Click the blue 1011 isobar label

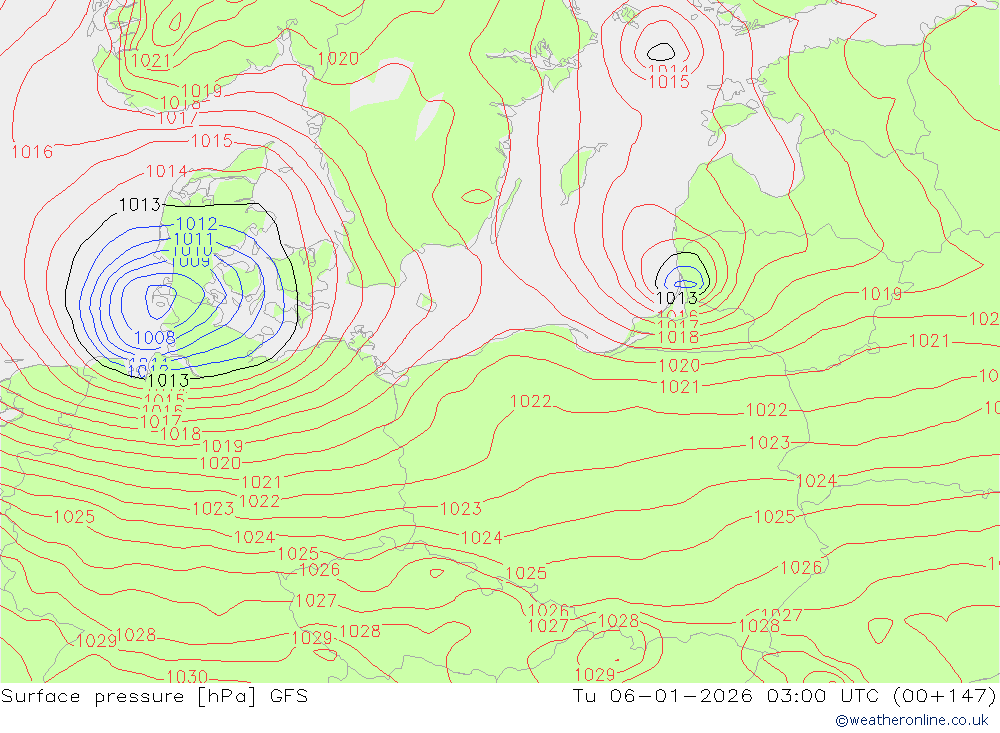pyautogui.click(x=193, y=240)
